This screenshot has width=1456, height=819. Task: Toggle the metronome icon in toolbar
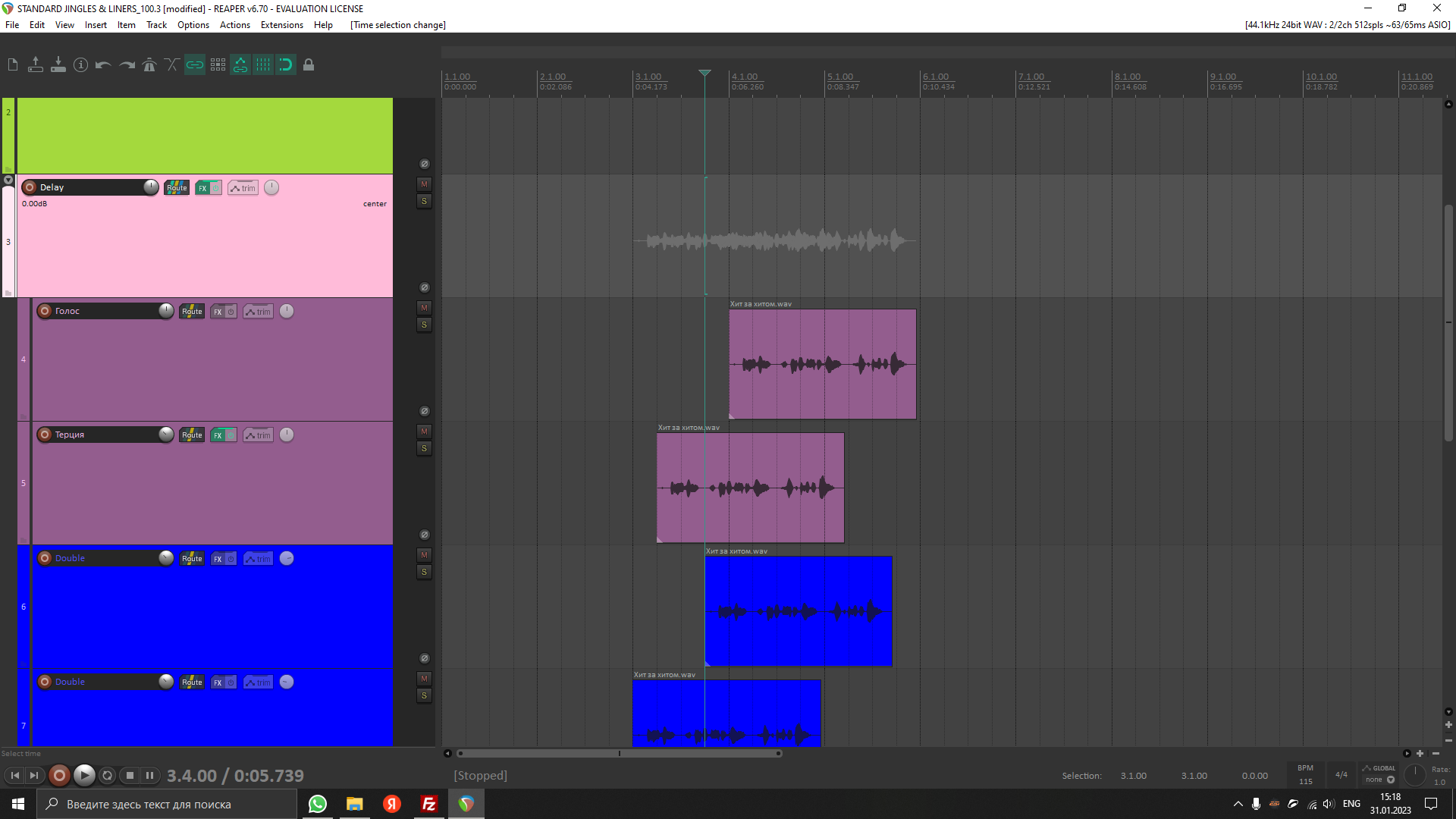pyautogui.click(x=149, y=65)
